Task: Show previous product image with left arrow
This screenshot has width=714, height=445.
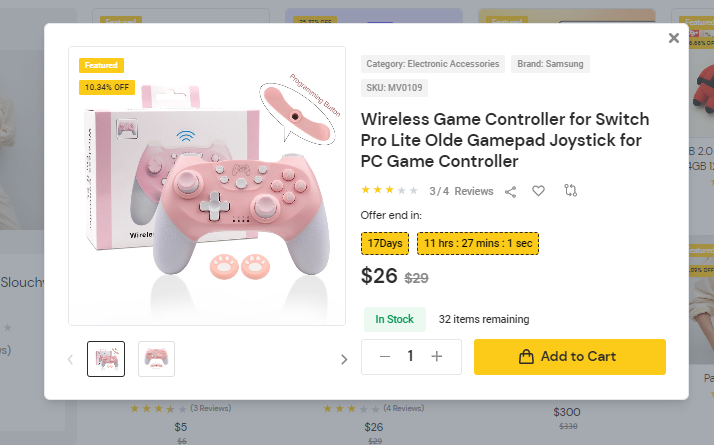Action: click(70, 360)
